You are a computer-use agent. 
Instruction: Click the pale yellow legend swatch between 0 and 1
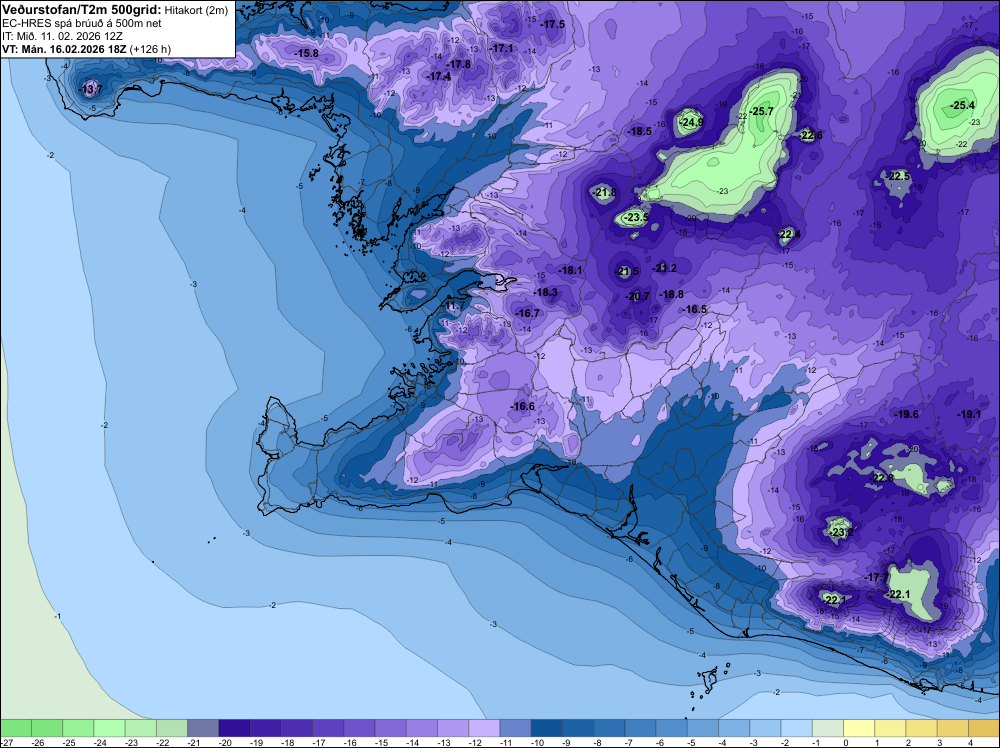click(859, 728)
